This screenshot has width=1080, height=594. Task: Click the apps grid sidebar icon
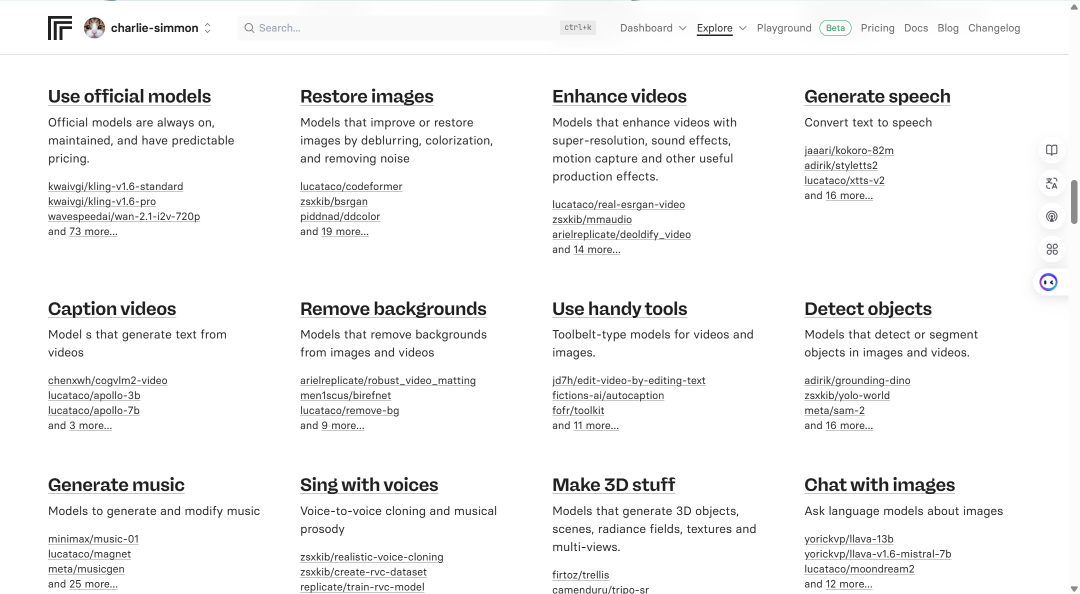point(1051,249)
